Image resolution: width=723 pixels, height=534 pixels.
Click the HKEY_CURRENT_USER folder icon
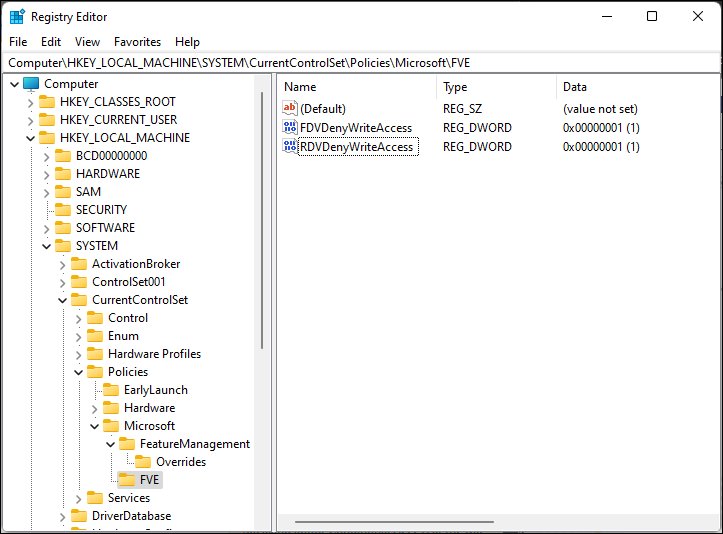pyautogui.click(x=47, y=119)
